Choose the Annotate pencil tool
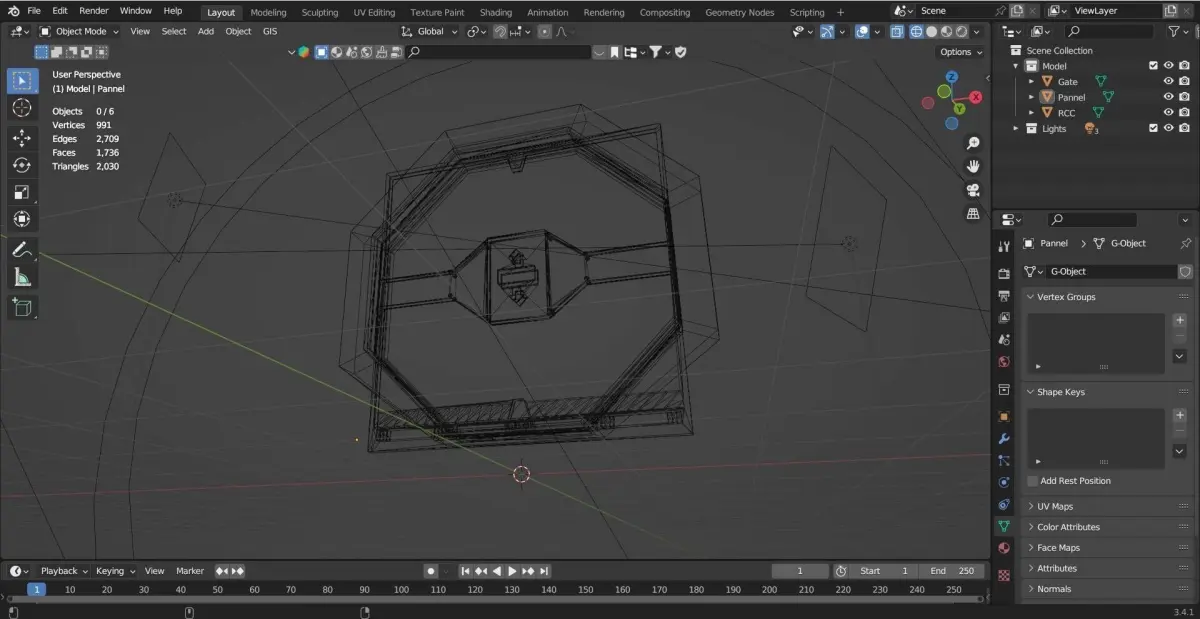 click(x=22, y=250)
